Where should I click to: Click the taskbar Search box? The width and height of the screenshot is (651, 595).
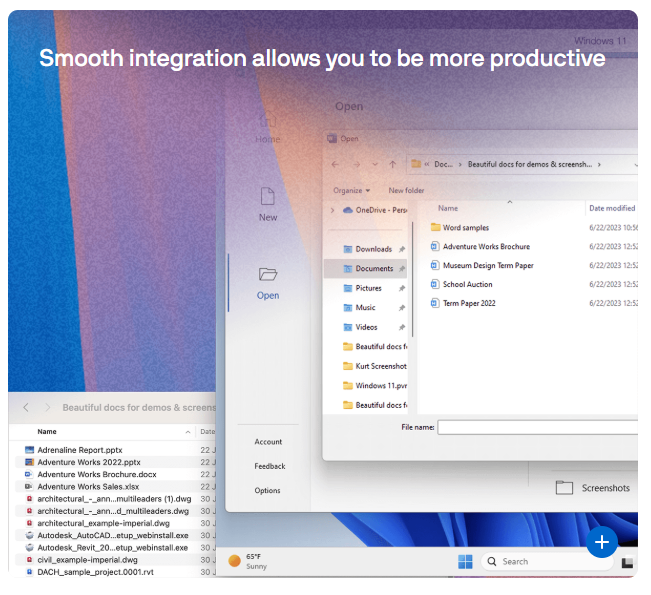(x=547, y=562)
